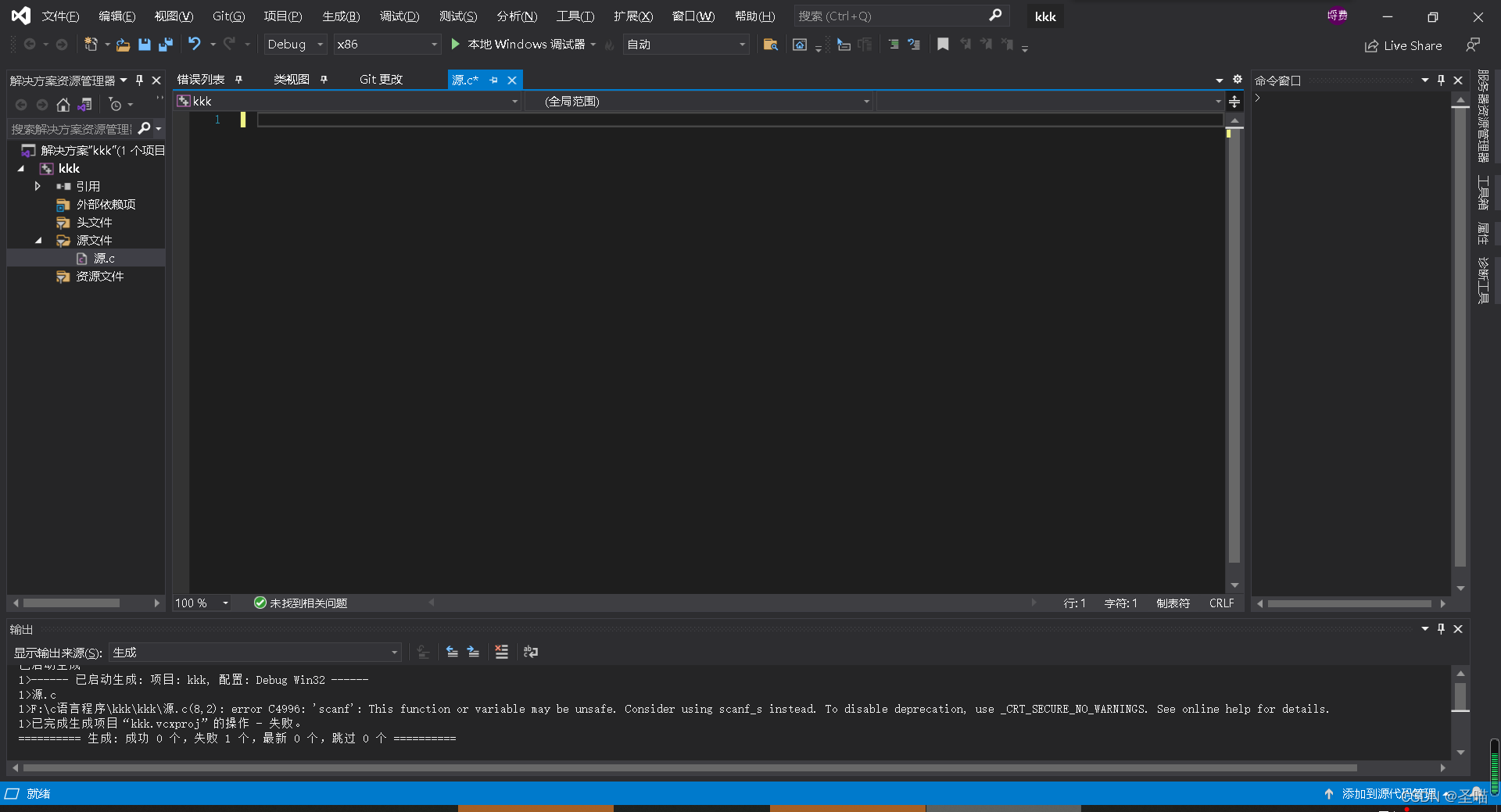Viewport: 1501px width, 812px height.
Task: Click the split editor icon beside the navigation bar
Action: tap(1234, 102)
